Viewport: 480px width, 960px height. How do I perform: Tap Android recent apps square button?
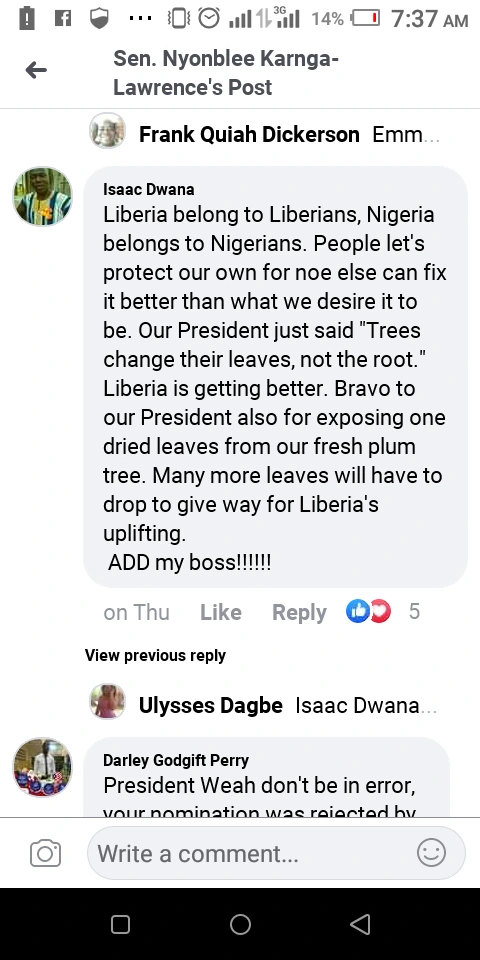click(x=120, y=924)
